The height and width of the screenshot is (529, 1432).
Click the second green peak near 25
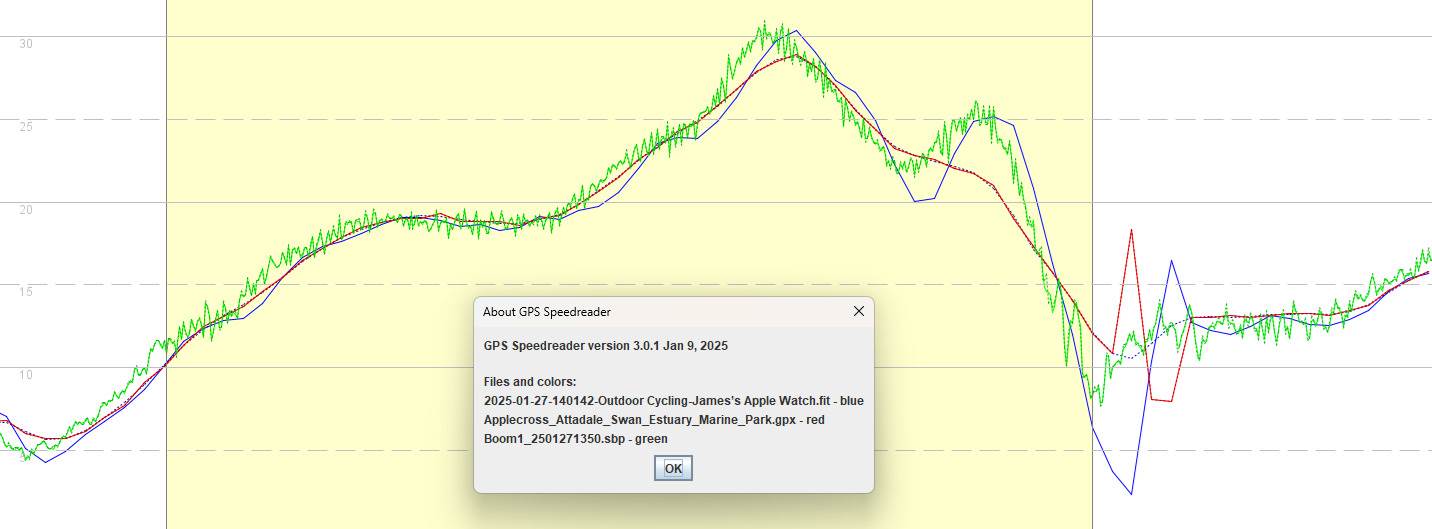coord(976,103)
